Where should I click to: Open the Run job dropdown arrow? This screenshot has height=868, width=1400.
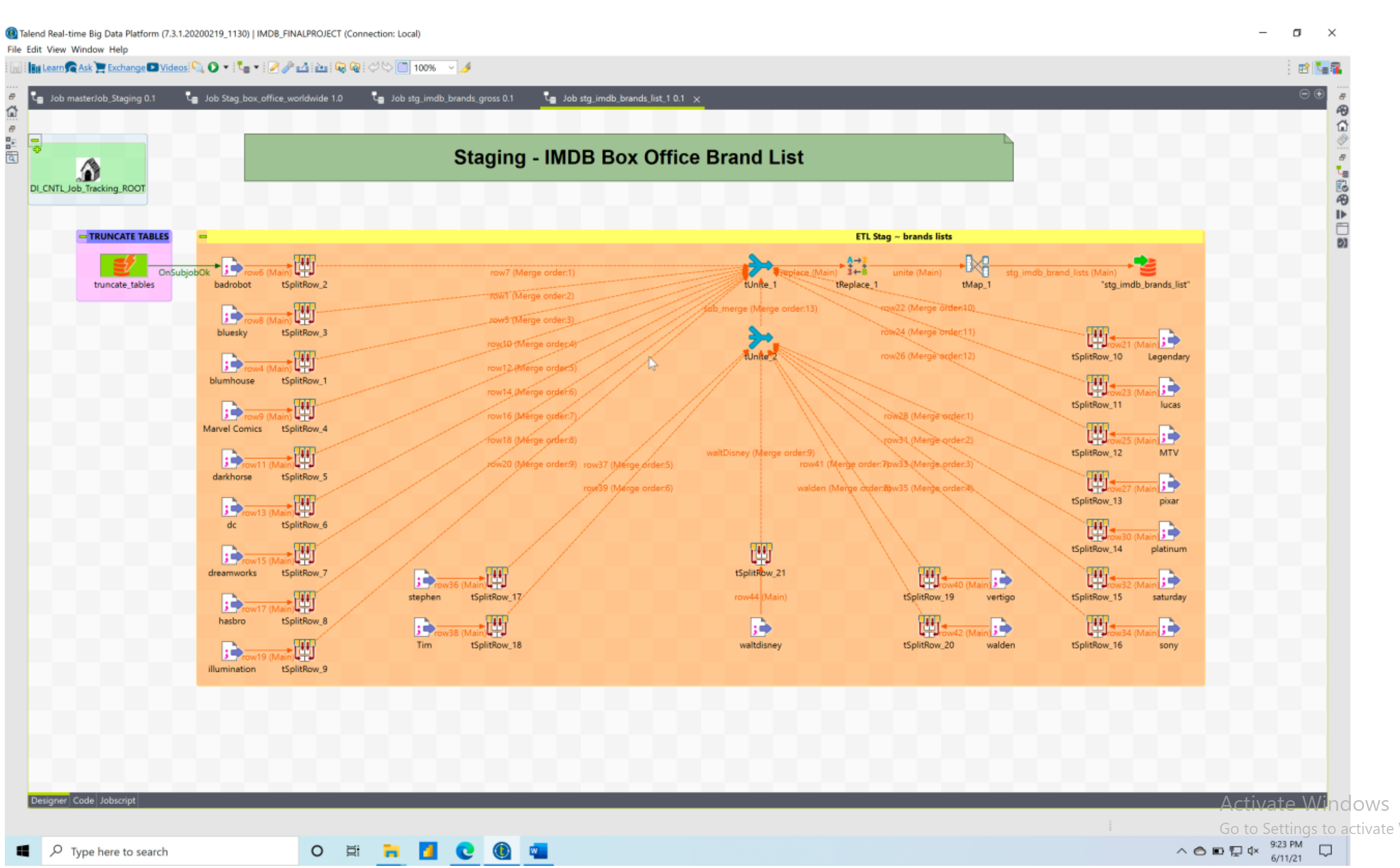[x=226, y=68]
